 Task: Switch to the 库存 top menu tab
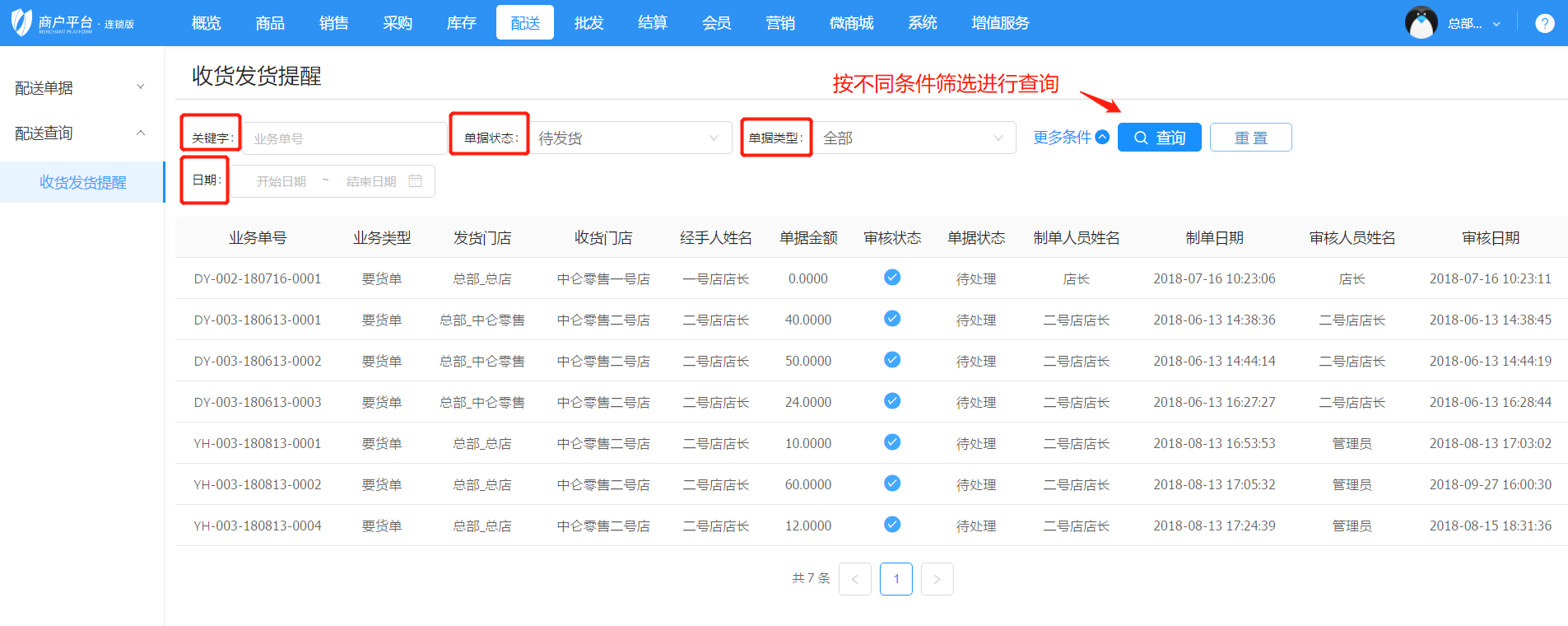tap(461, 23)
